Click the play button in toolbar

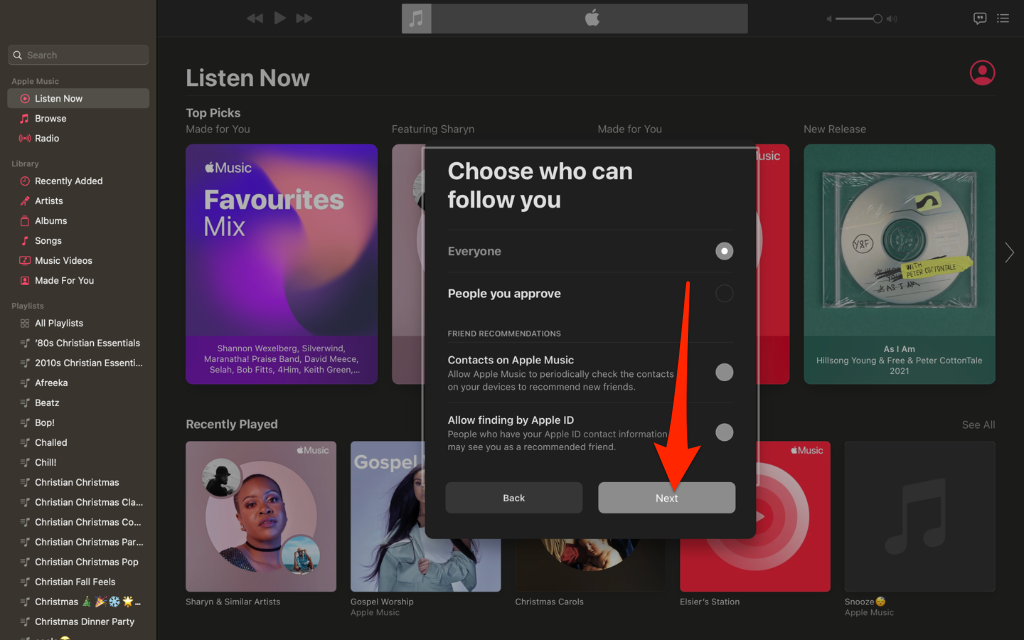click(280, 18)
